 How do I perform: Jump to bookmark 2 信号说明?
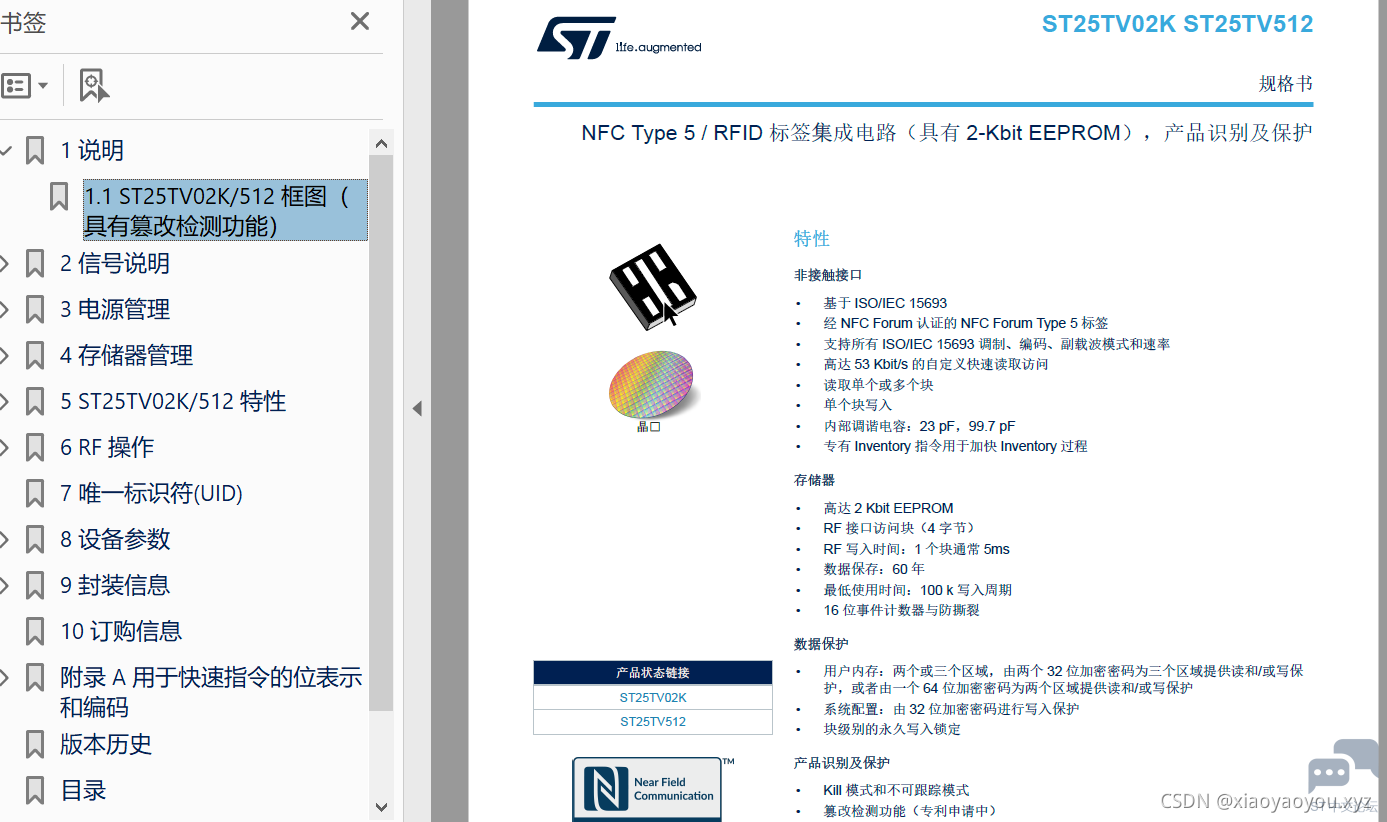point(115,264)
